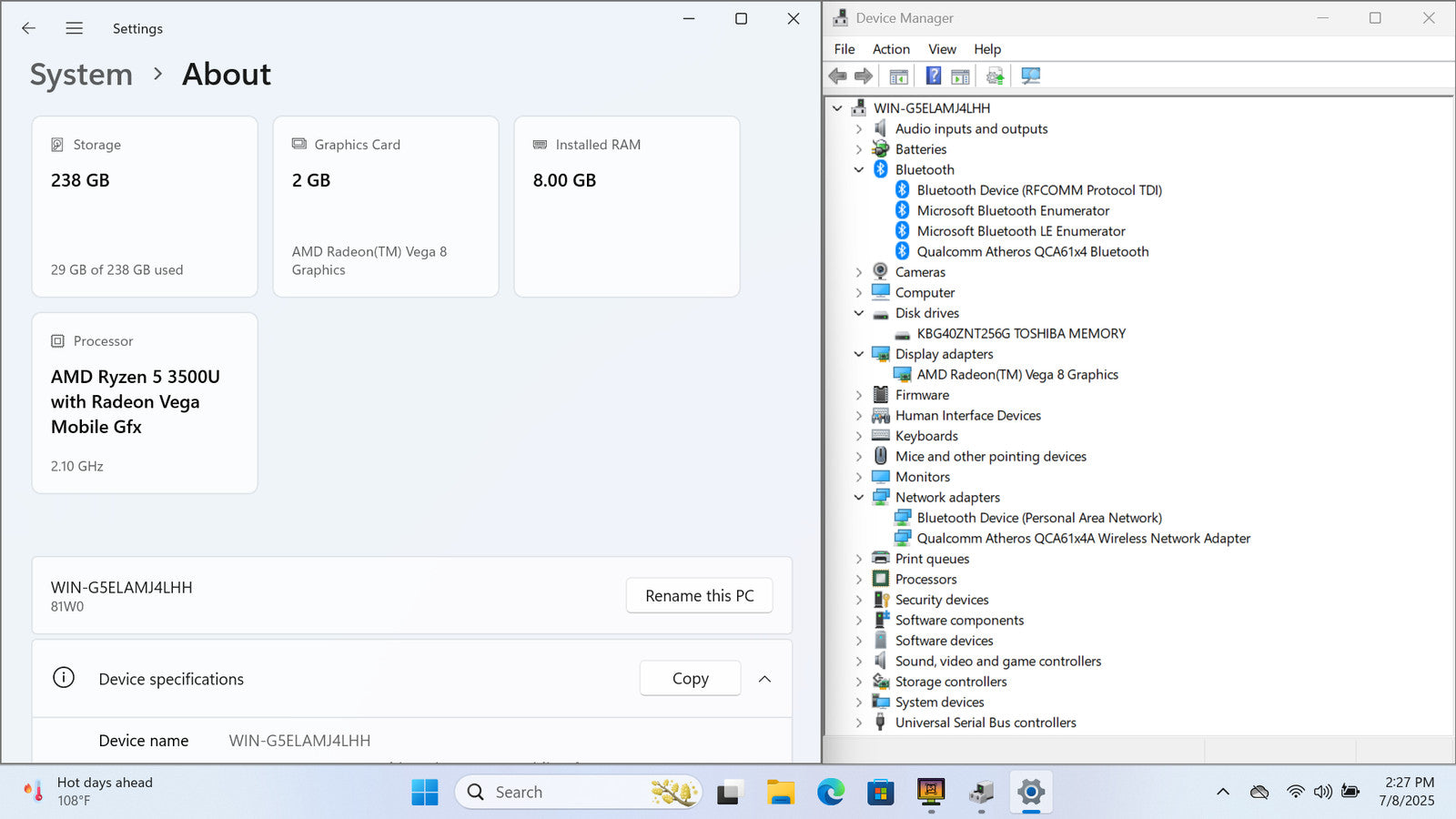Open File Explorer from the taskbar
The height and width of the screenshot is (819, 1456).
click(x=781, y=792)
